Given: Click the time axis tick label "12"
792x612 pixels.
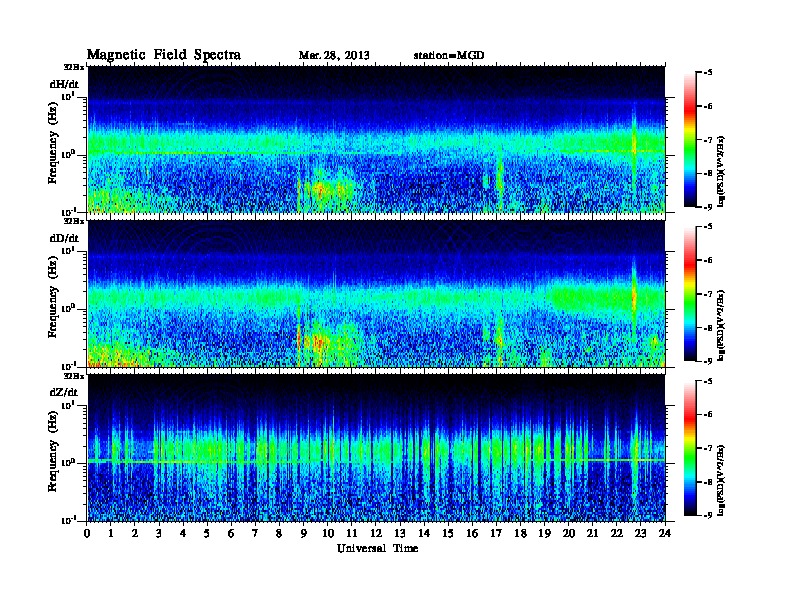Looking at the screenshot, I should point(376,534).
